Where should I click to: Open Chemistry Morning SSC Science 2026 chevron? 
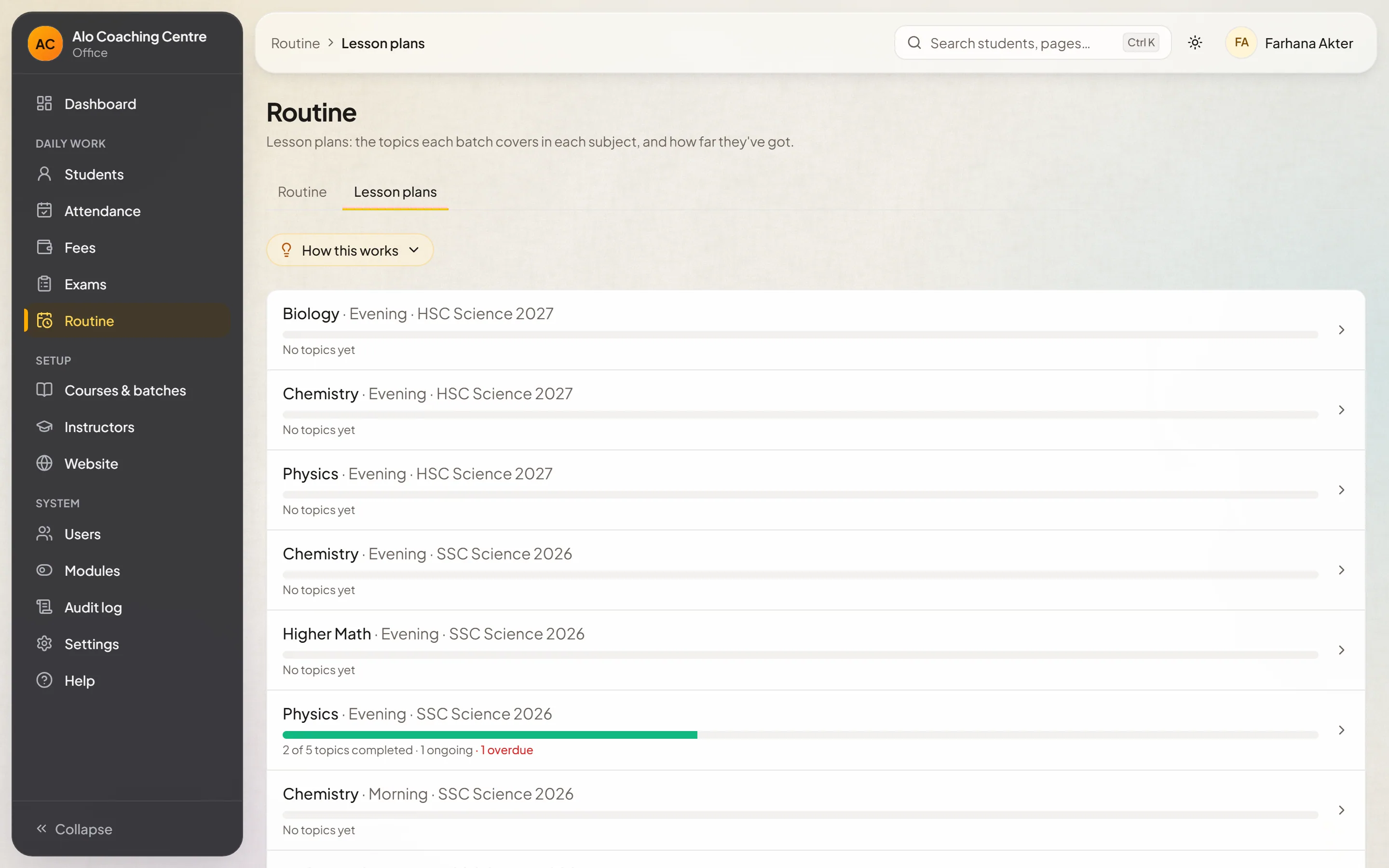(x=1341, y=810)
